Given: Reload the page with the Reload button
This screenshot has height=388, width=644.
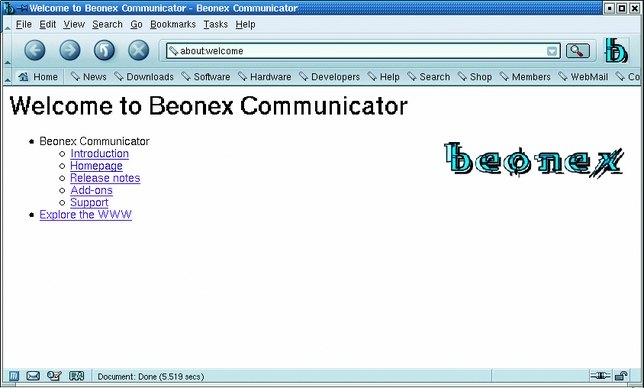Looking at the screenshot, I should tap(104, 51).
